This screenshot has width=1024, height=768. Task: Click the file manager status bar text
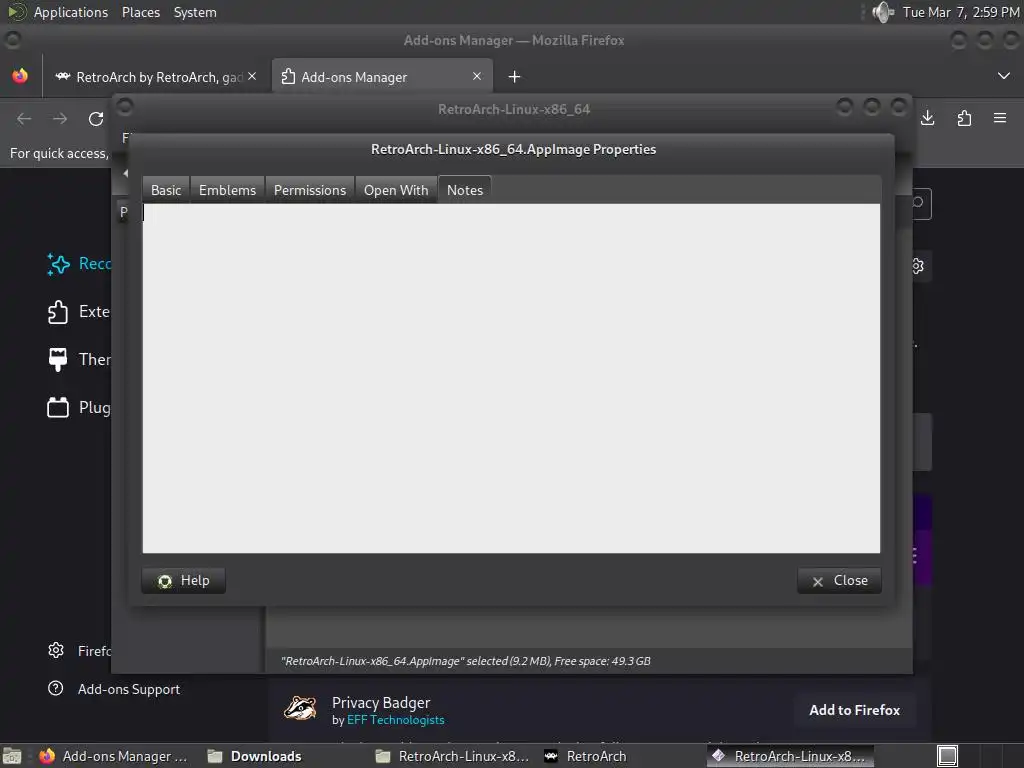[466, 661]
